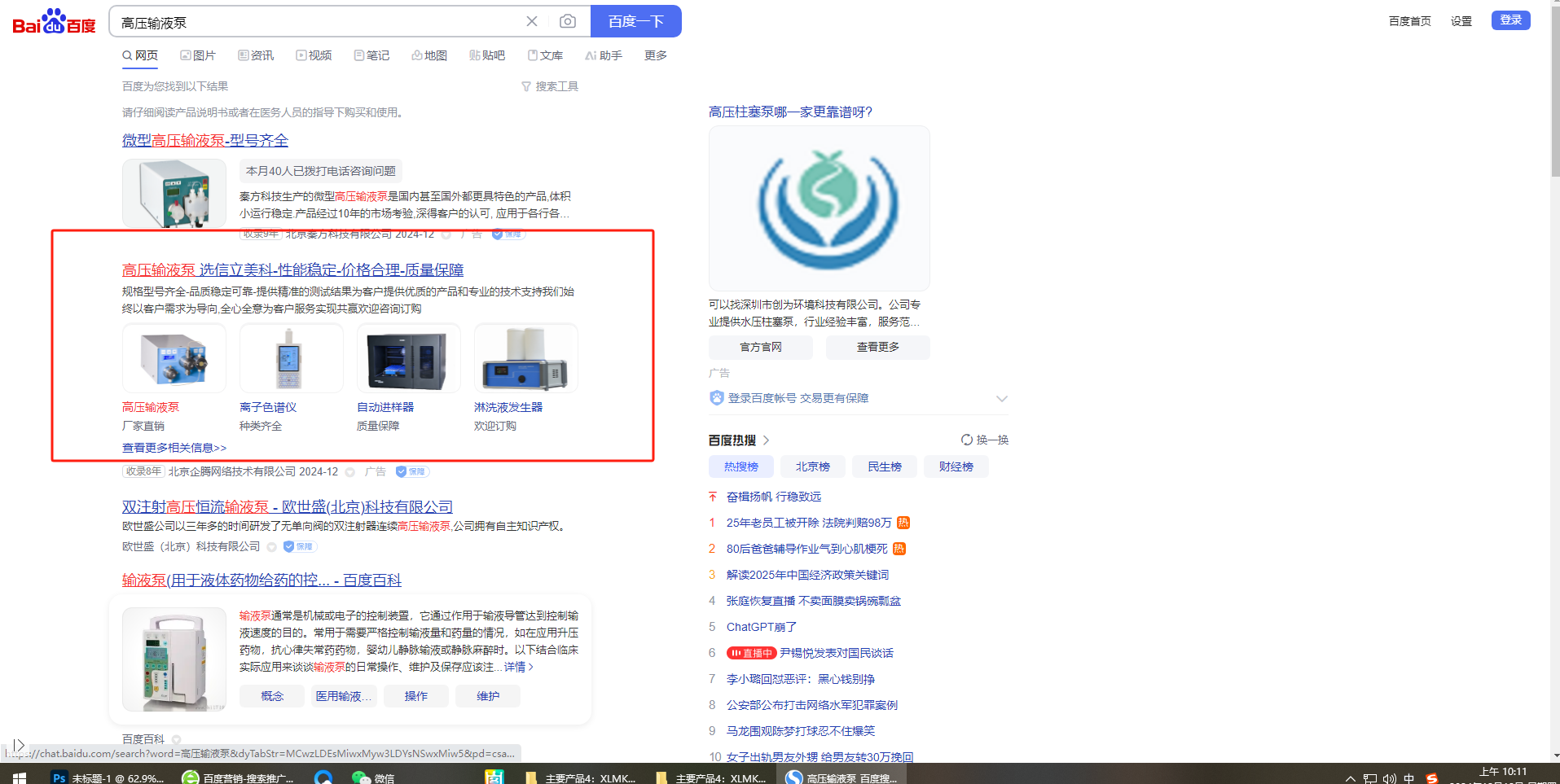Open the AI 助手 tab
Viewport: 1560px width, 784px height.
[x=604, y=55]
